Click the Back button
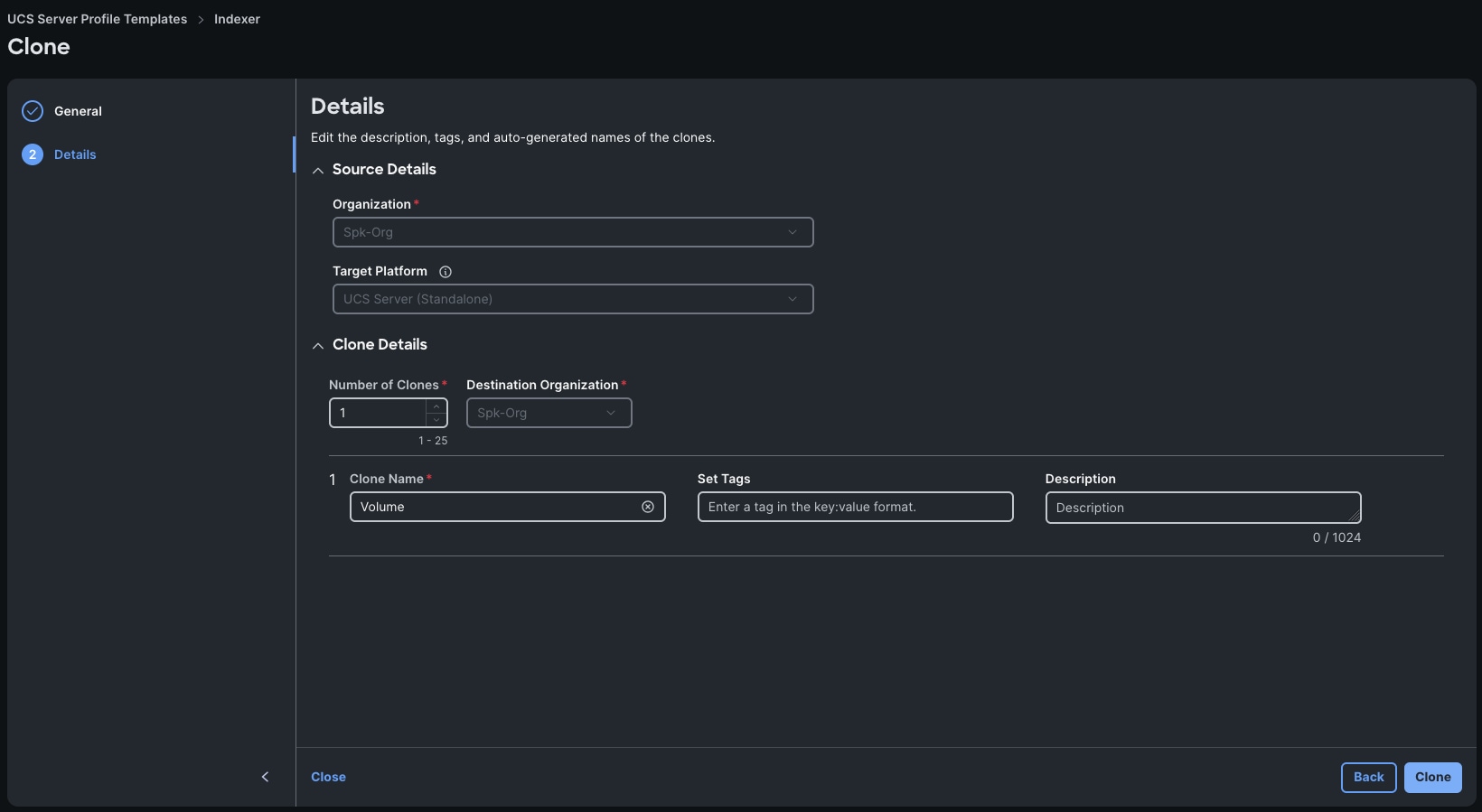1482x812 pixels. click(x=1368, y=777)
